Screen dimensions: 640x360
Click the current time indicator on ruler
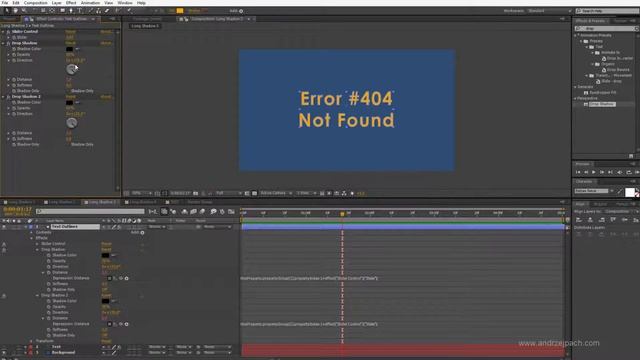point(342,213)
